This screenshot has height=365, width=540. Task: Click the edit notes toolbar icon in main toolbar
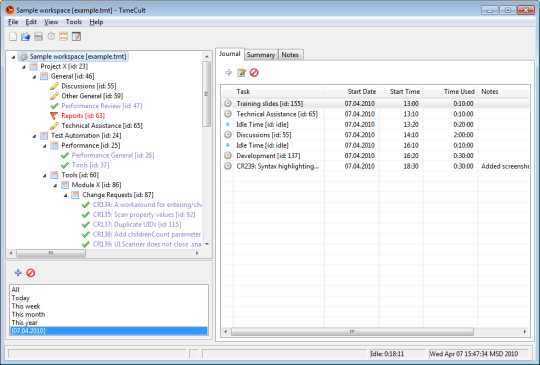76,36
